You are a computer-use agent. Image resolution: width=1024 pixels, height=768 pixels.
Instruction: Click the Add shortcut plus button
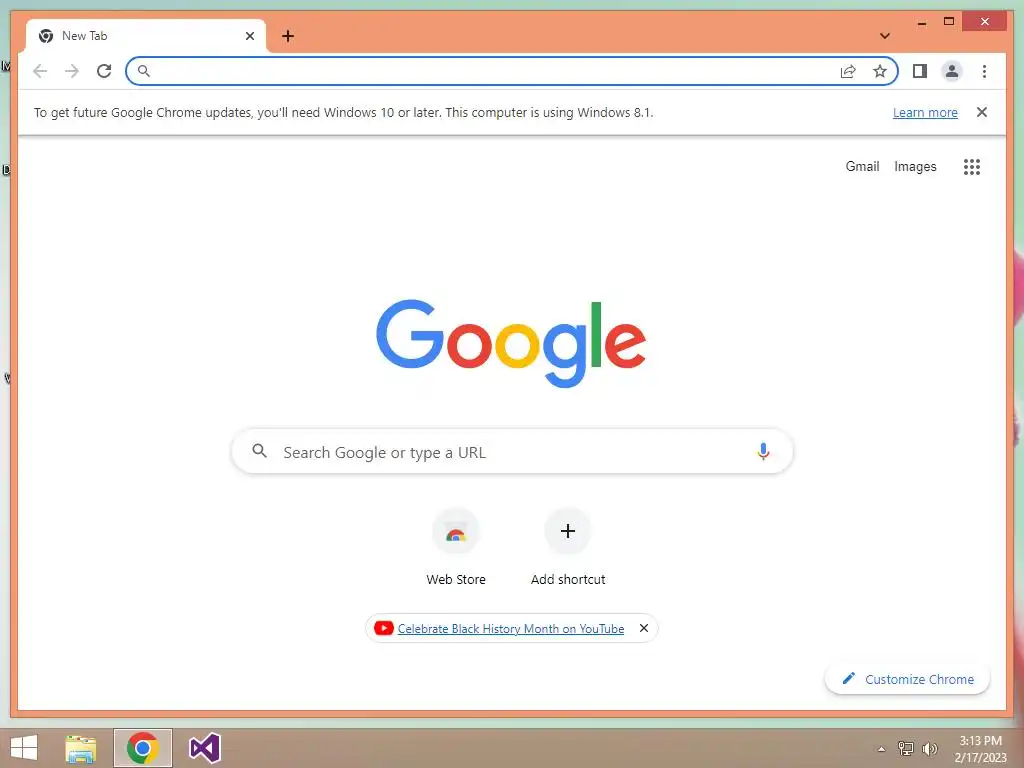click(568, 531)
